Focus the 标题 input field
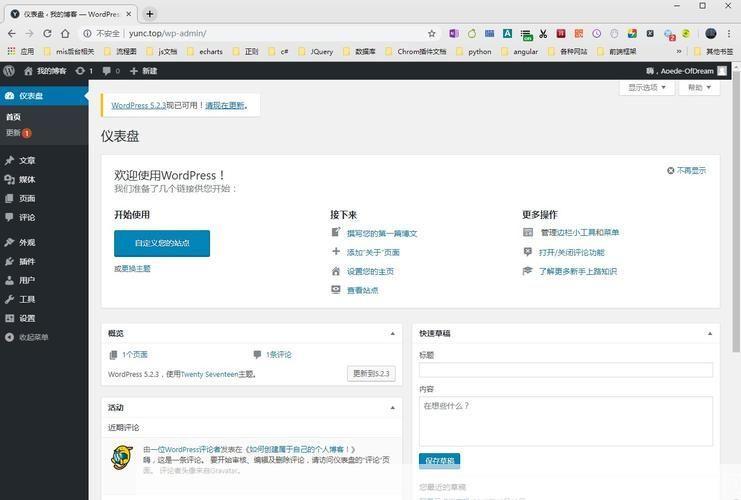Image resolution: width=741 pixels, height=500 pixels. click(x=566, y=370)
